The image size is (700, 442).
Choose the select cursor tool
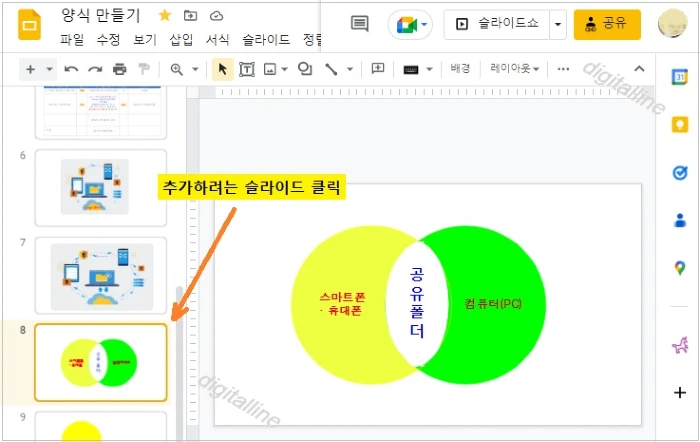pyautogui.click(x=222, y=69)
